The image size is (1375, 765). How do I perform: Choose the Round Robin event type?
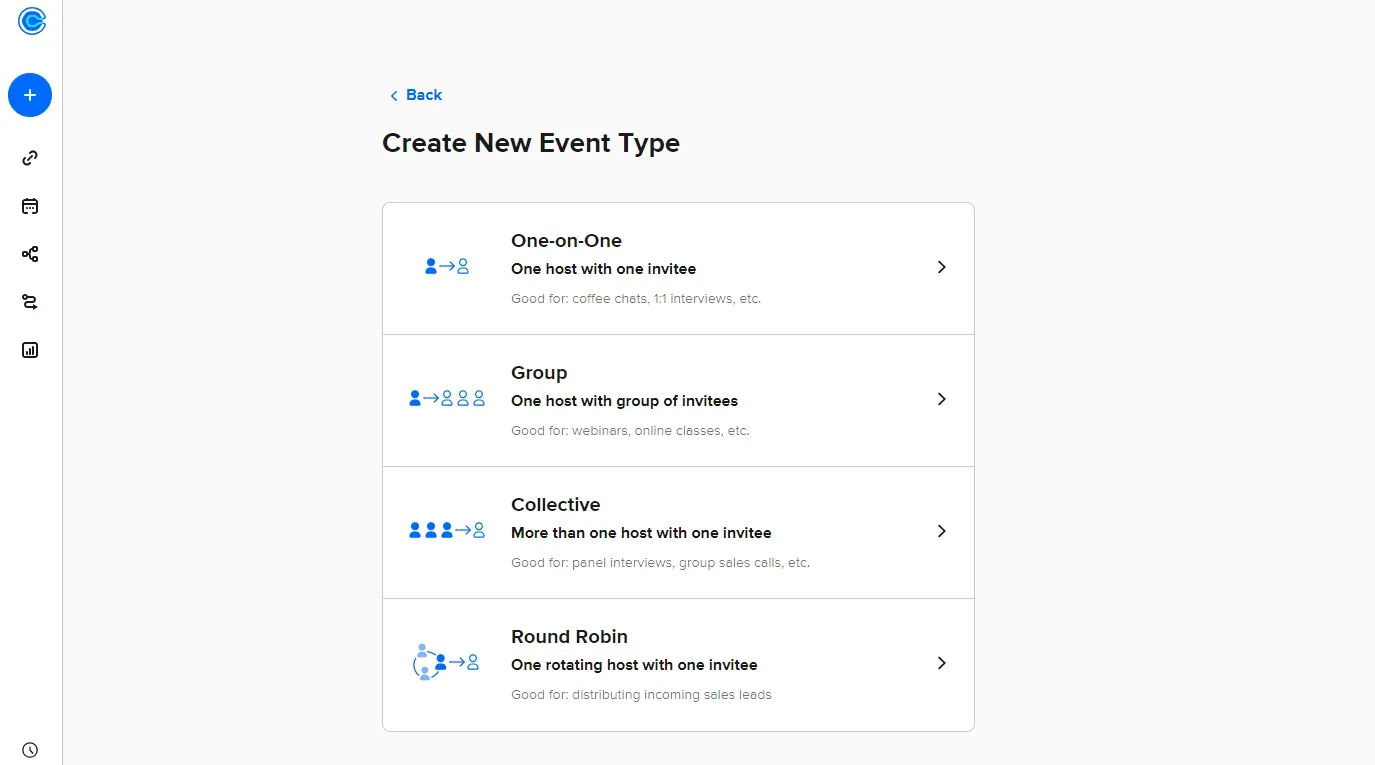point(678,663)
